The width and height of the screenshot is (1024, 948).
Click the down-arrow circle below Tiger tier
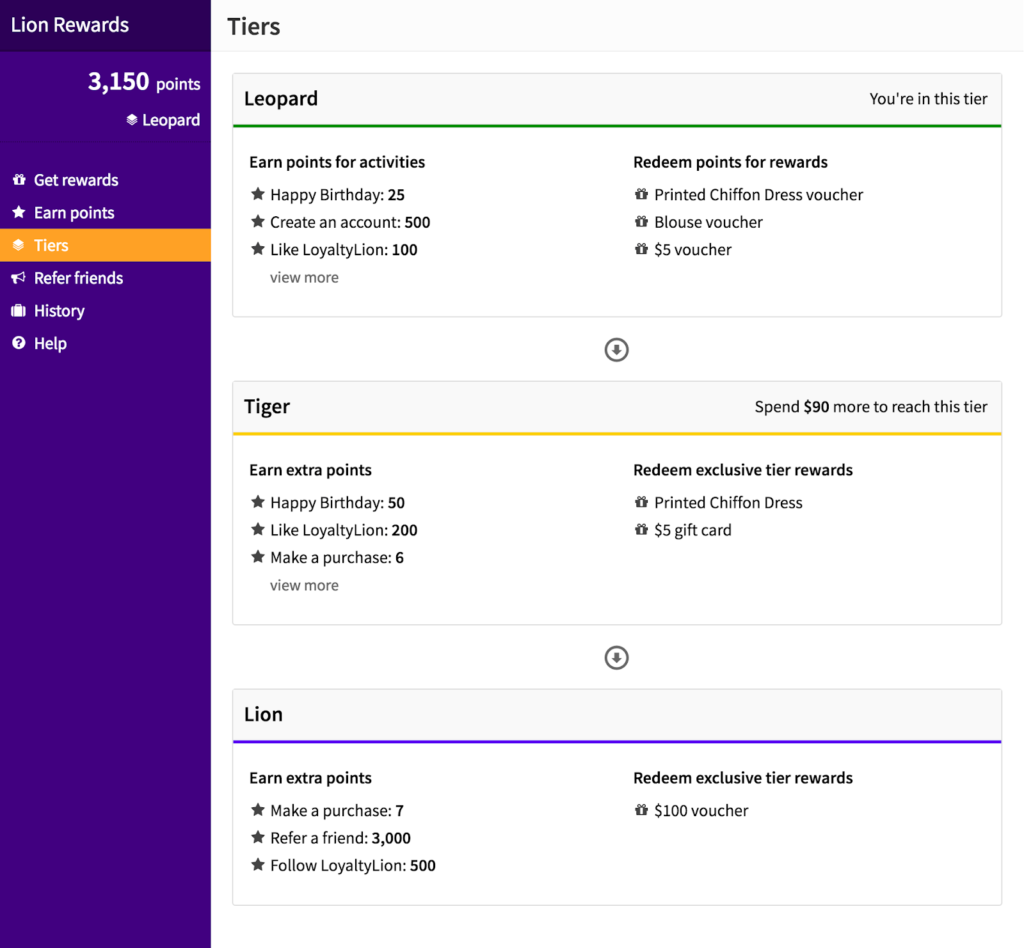616,657
